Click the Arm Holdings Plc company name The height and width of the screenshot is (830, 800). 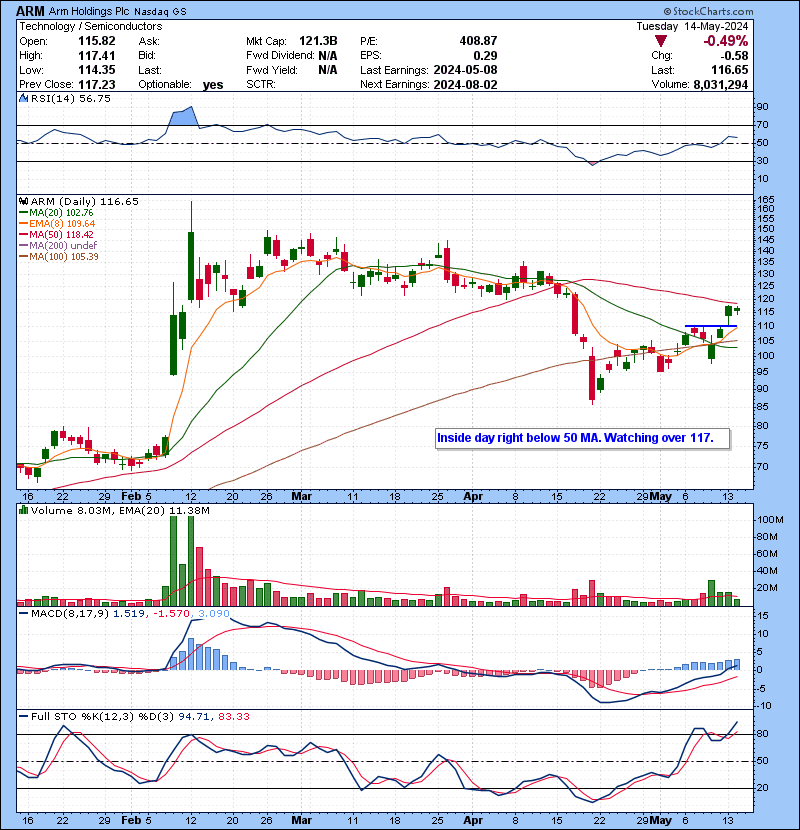pos(89,12)
